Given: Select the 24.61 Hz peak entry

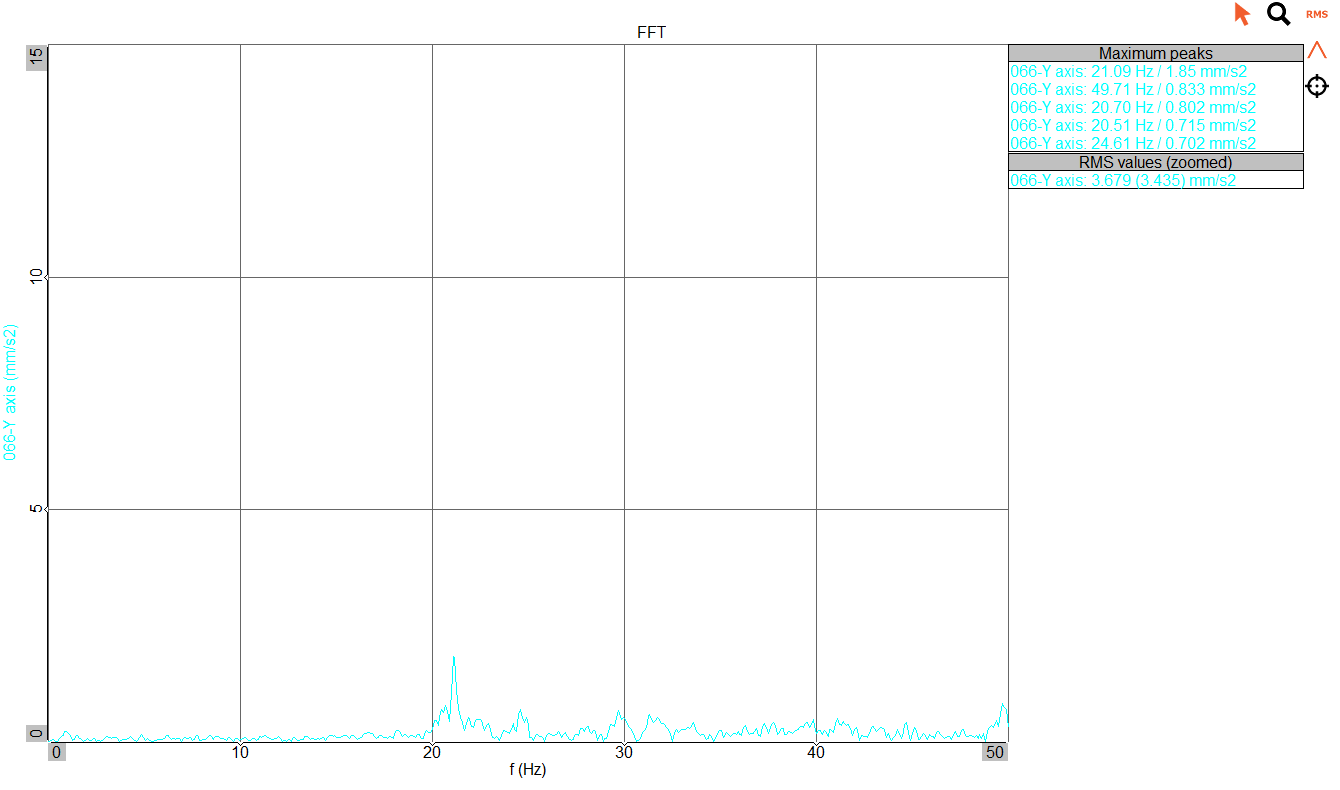Looking at the screenshot, I should [x=1133, y=143].
